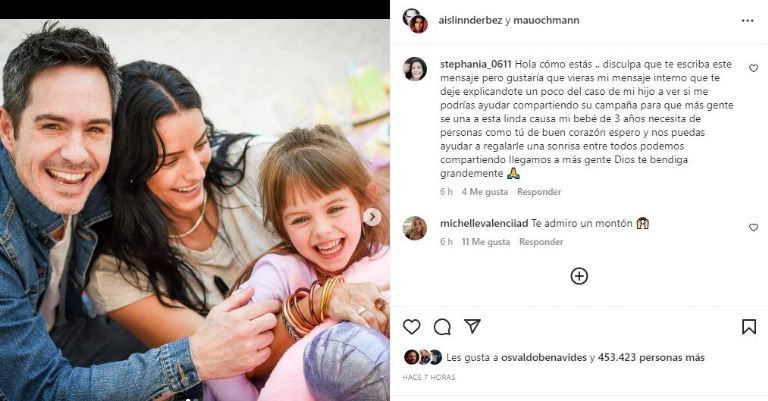Screen dimensions: 768x401
Task: Open aislinnderbez profile link
Action: coord(470,20)
